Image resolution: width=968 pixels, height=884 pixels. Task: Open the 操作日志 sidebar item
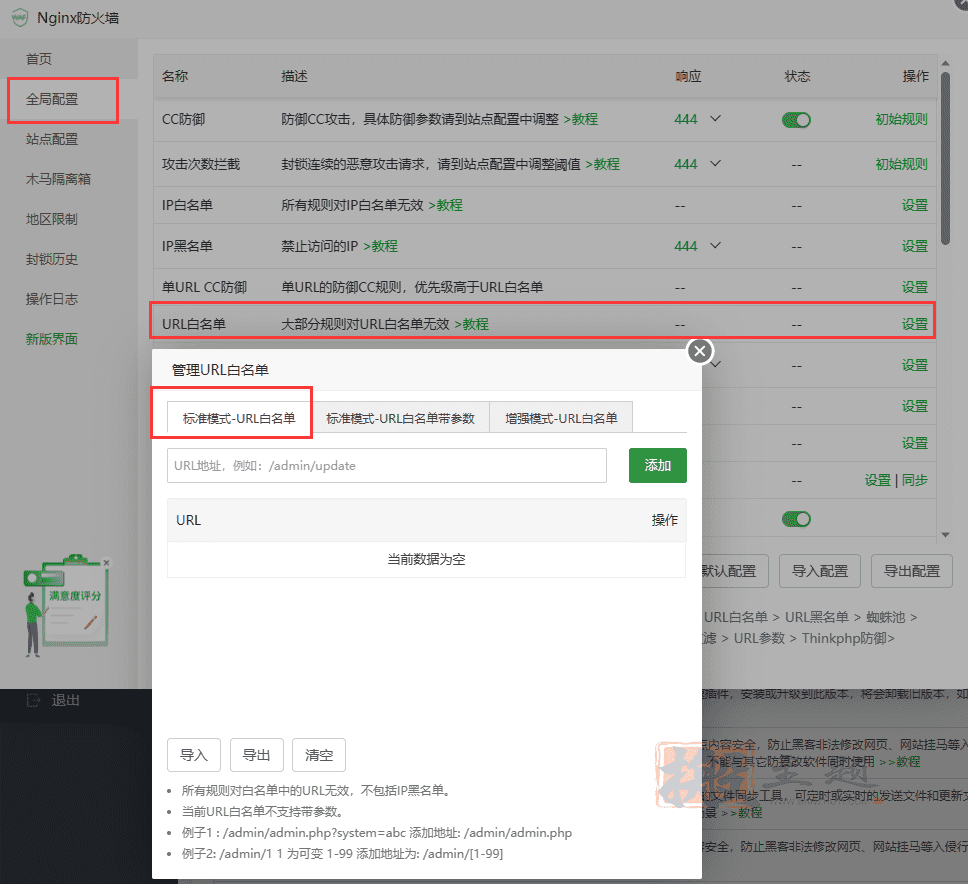click(x=52, y=299)
